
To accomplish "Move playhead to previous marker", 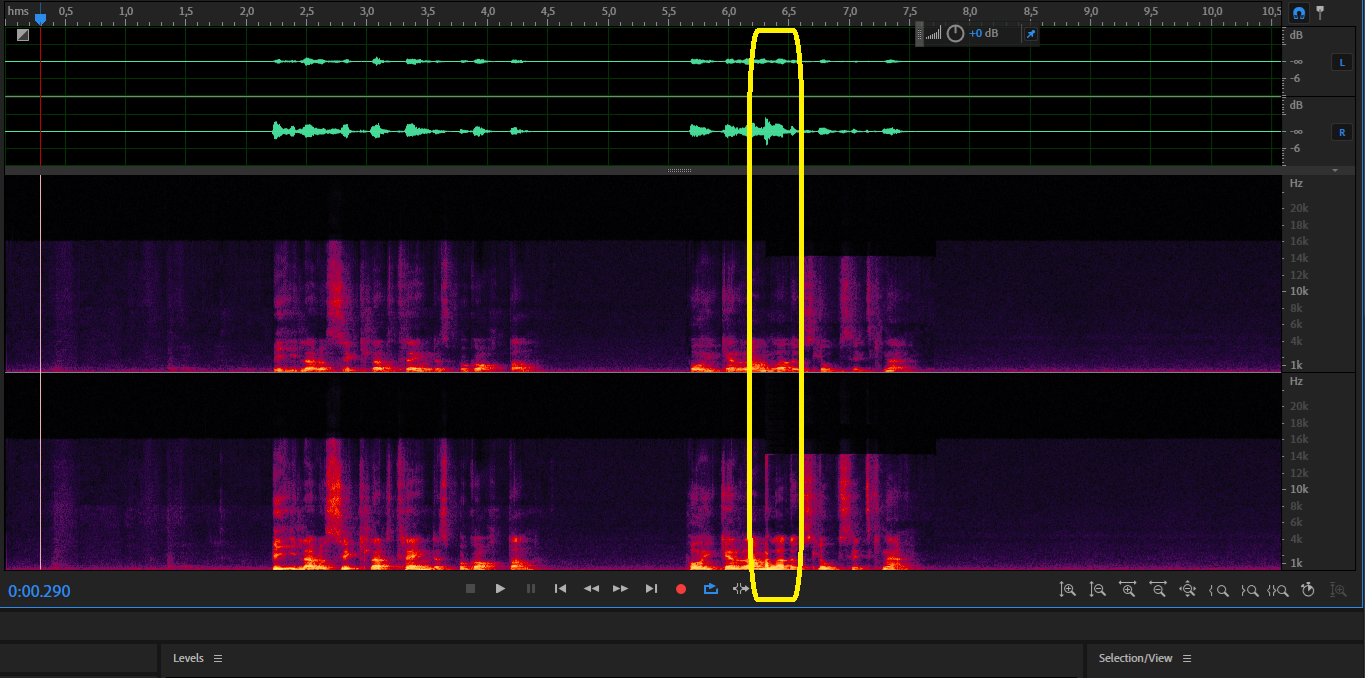I will pyautogui.click(x=561, y=589).
